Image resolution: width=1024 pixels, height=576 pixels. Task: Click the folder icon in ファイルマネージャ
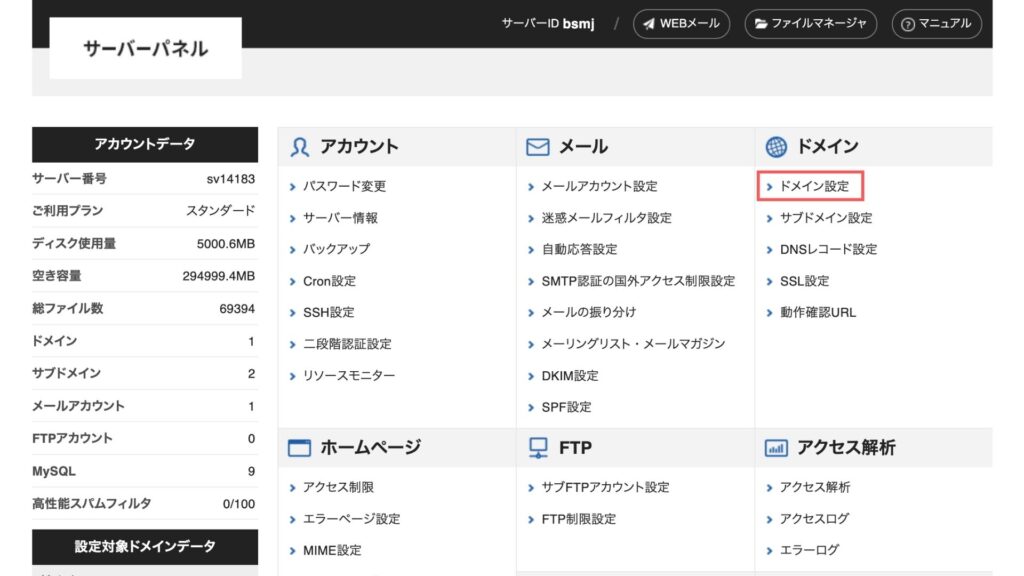(761, 24)
